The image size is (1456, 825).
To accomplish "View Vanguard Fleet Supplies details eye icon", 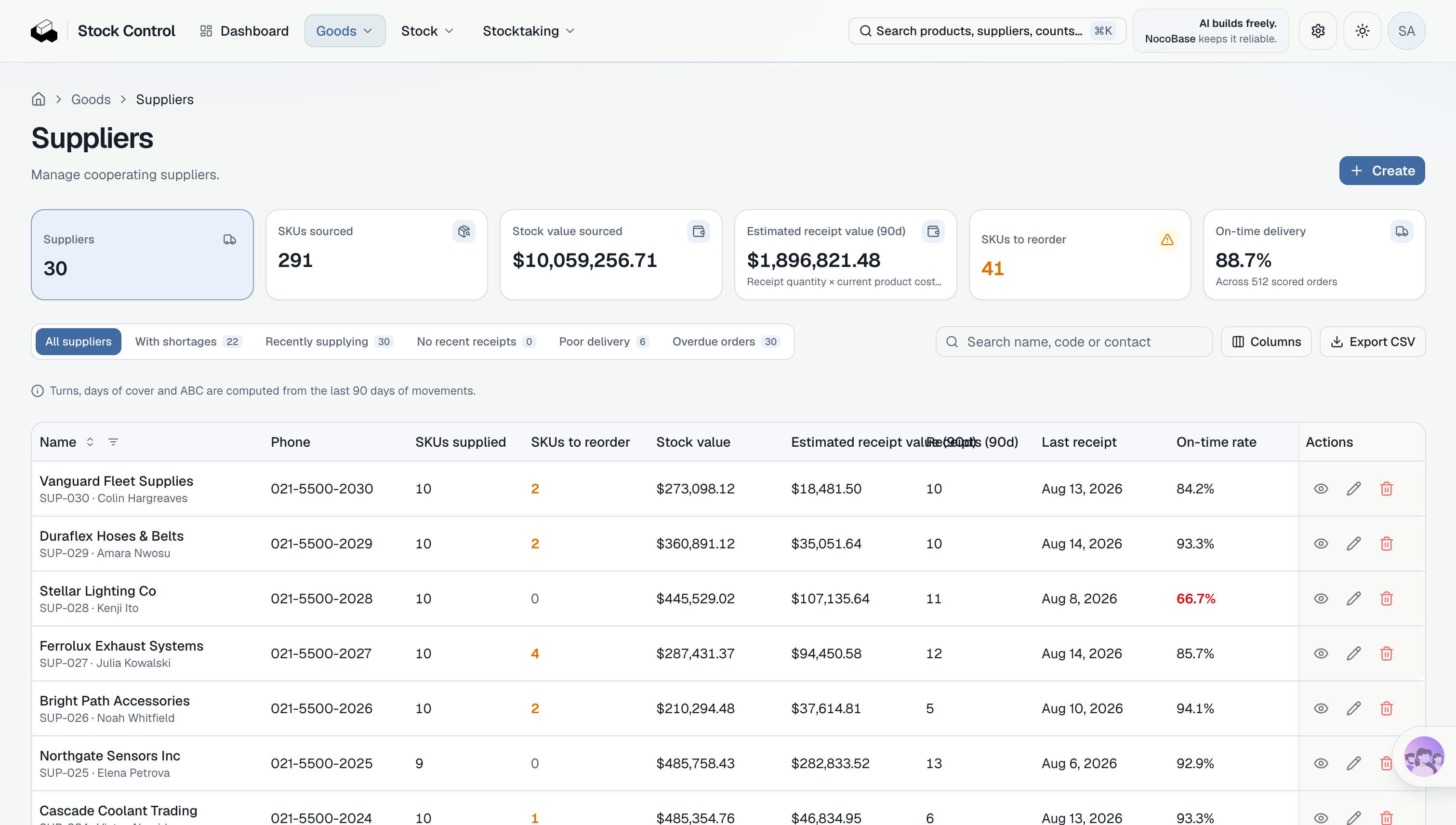I will click(1321, 489).
